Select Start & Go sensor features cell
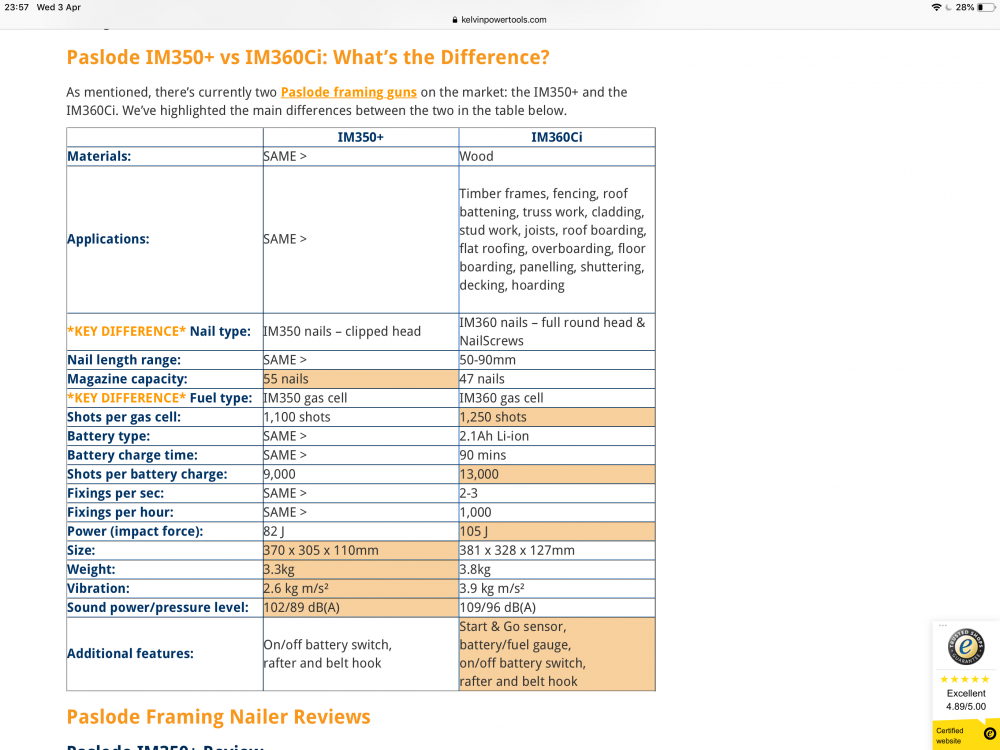The image size is (1000, 750). (557, 654)
